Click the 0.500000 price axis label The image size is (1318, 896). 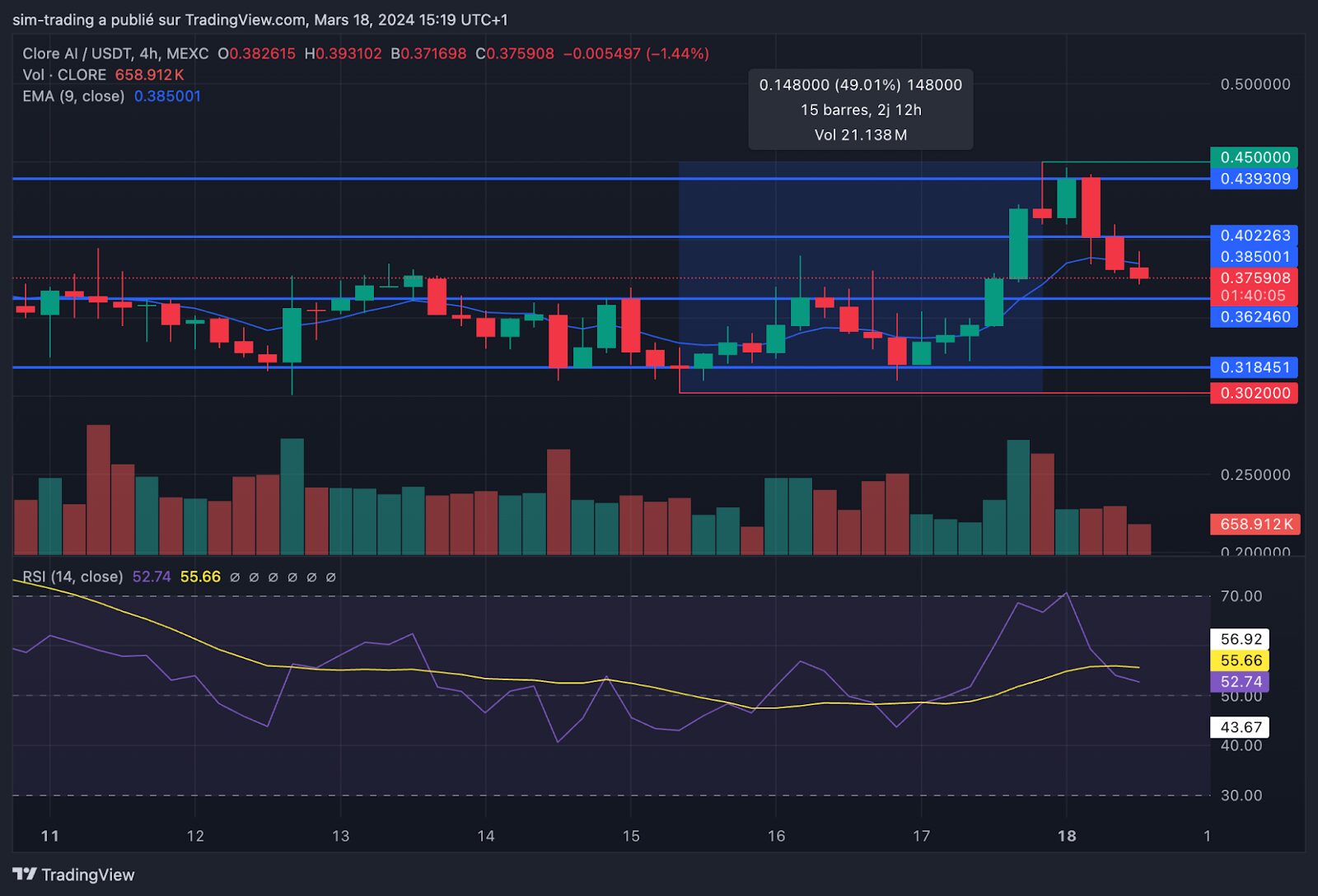click(x=1255, y=85)
